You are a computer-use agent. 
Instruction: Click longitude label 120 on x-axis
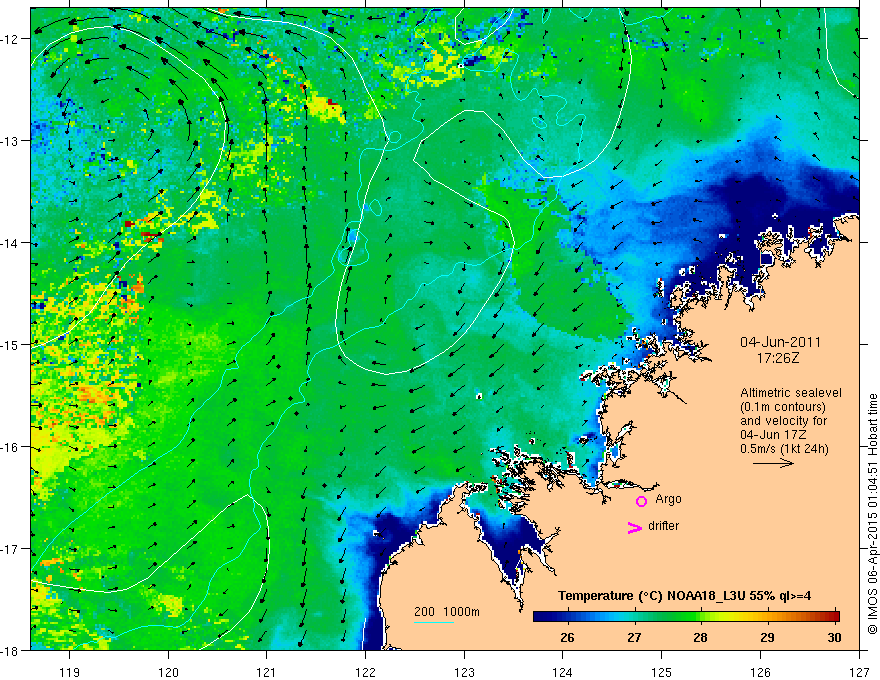click(168, 672)
